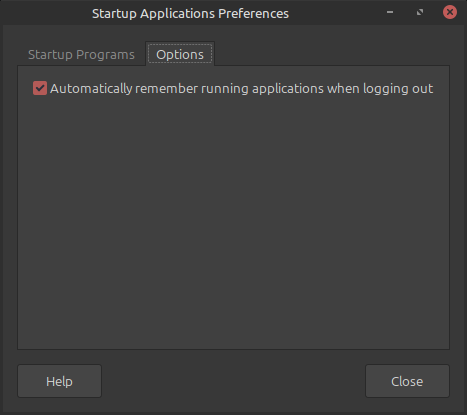This screenshot has width=467, height=415.
Task: Click the word 'Automatically' next to the checkbox
Action: click(x=91, y=89)
